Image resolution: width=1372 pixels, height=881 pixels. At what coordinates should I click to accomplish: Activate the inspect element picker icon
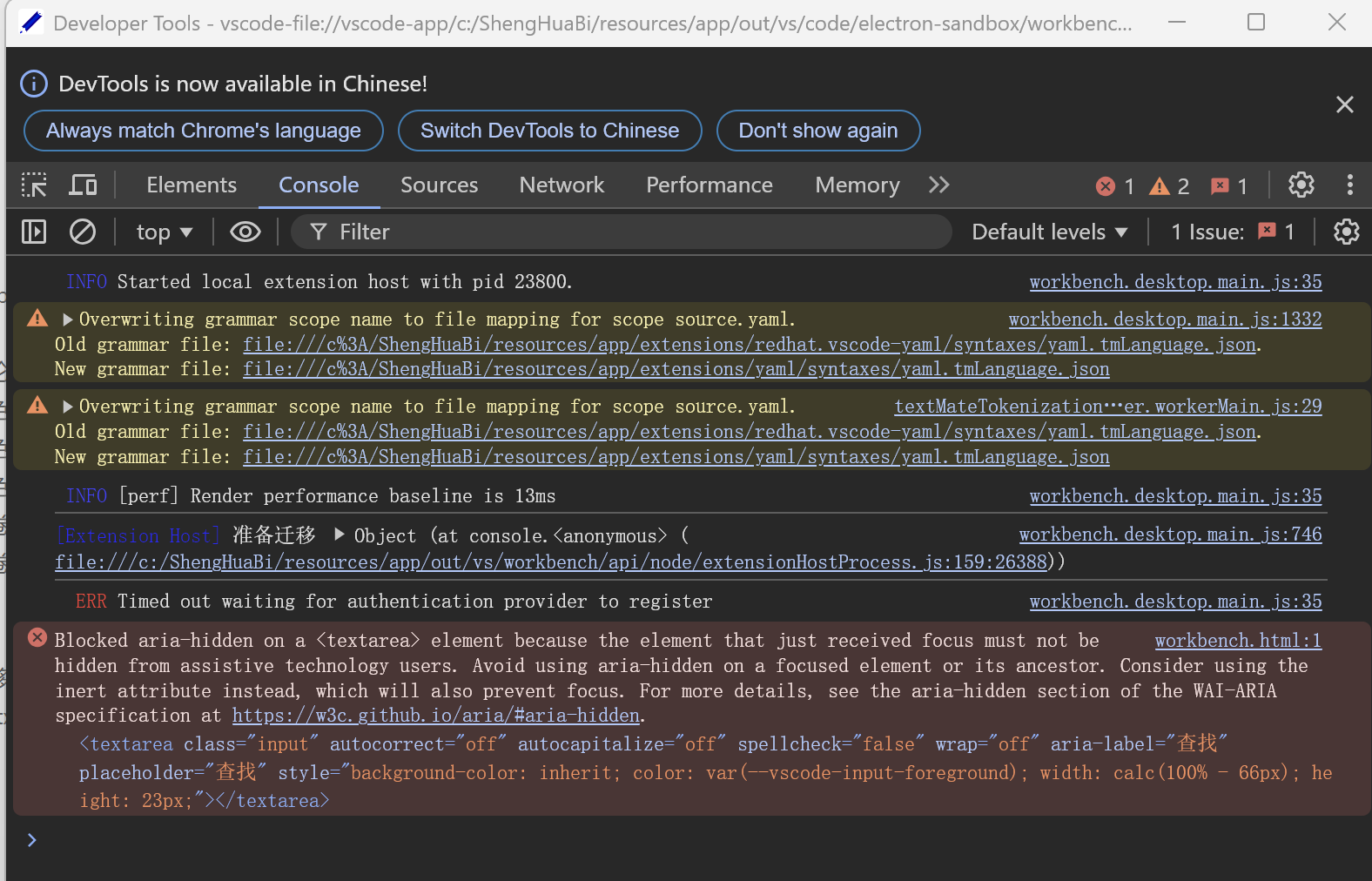[34, 185]
